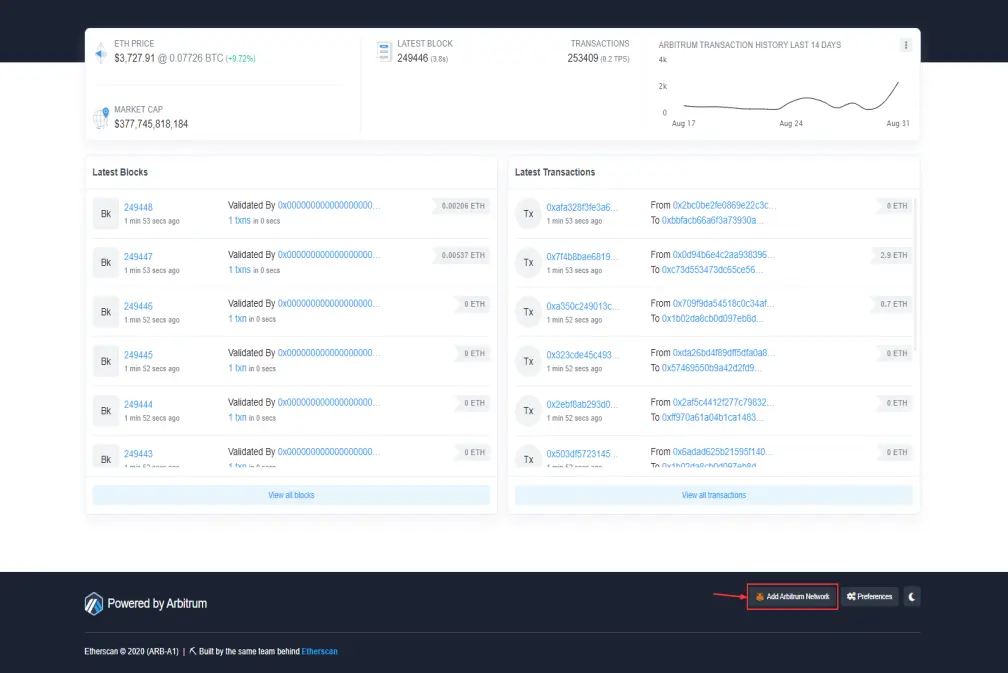Image resolution: width=1008 pixels, height=673 pixels.
Task: Open transaction 0xafa328f3fe3a6 link
Action: [582, 207]
